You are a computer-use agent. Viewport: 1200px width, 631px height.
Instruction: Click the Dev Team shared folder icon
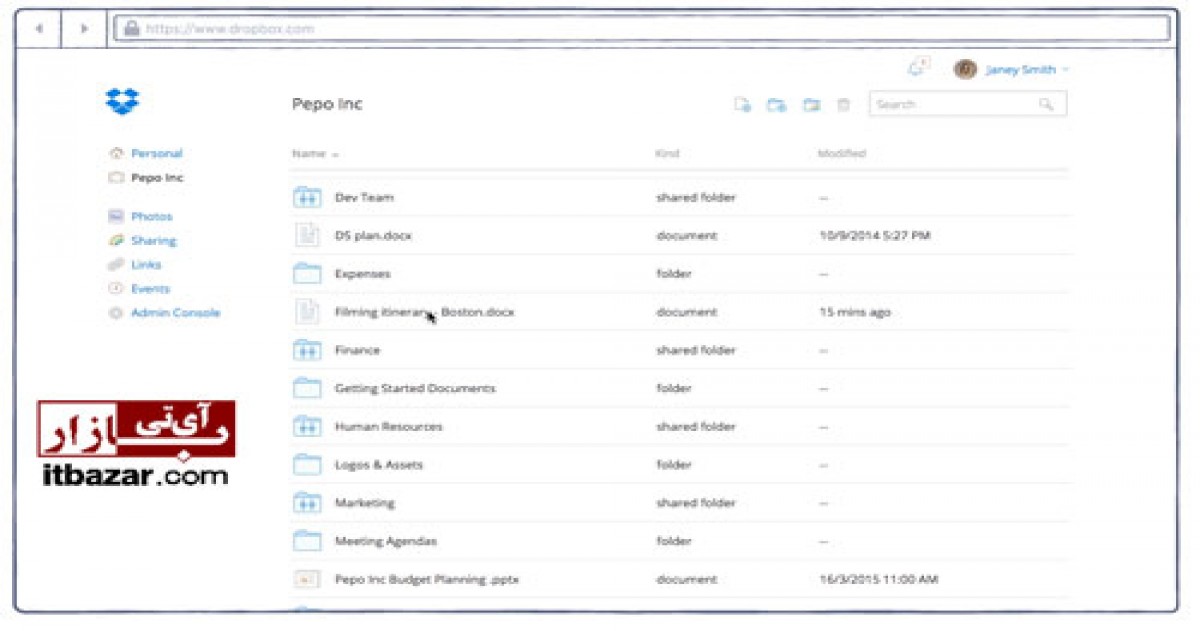(306, 197)
